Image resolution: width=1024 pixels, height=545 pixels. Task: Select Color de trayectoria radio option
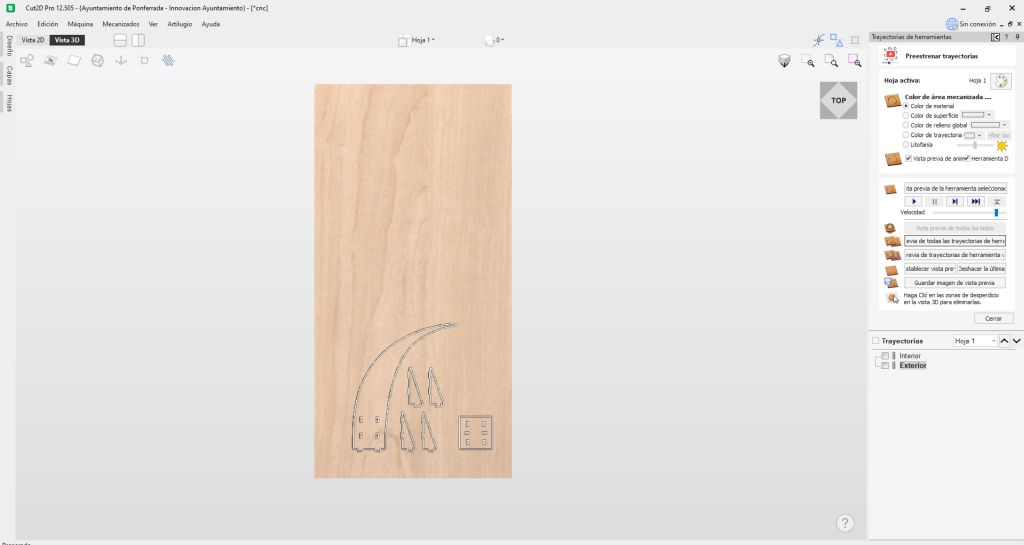[x=906, y=135]
